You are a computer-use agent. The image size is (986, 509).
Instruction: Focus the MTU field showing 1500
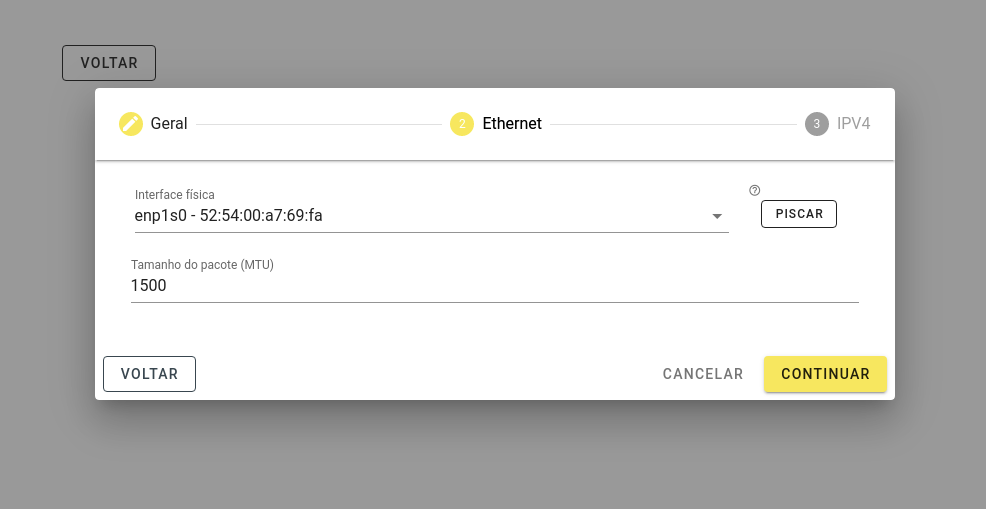(494, 286)
